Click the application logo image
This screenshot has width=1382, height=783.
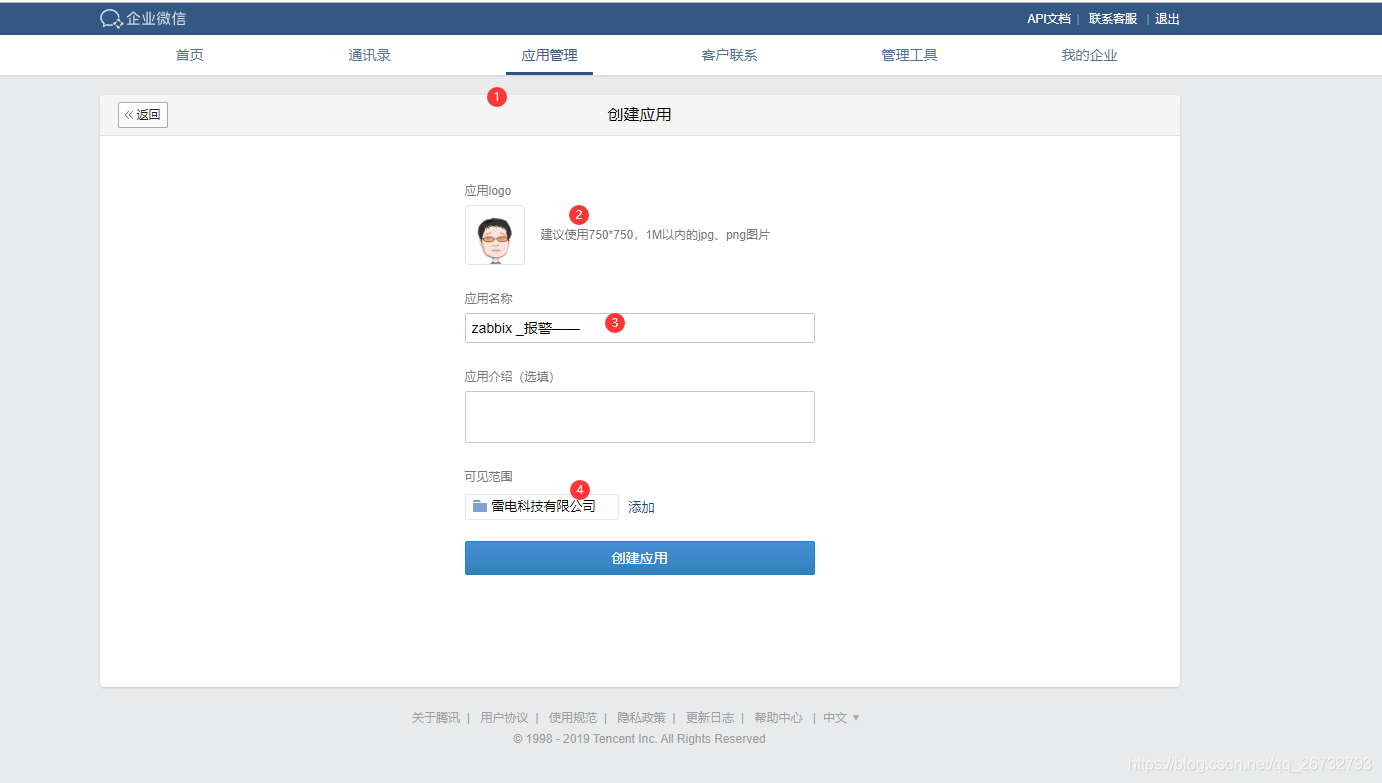tap(494, 235)
